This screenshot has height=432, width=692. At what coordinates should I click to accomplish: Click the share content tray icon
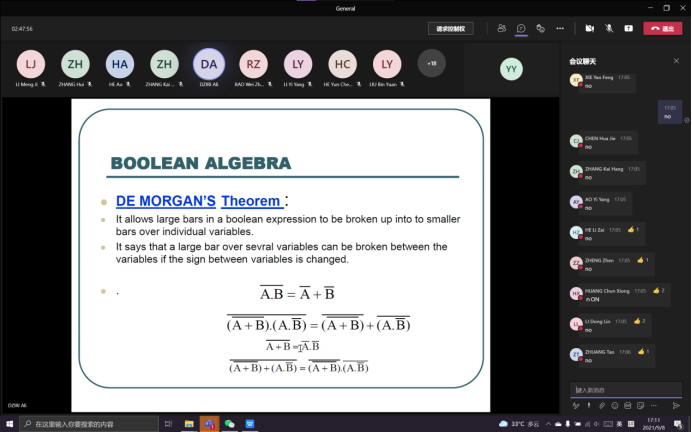(629, 29)
